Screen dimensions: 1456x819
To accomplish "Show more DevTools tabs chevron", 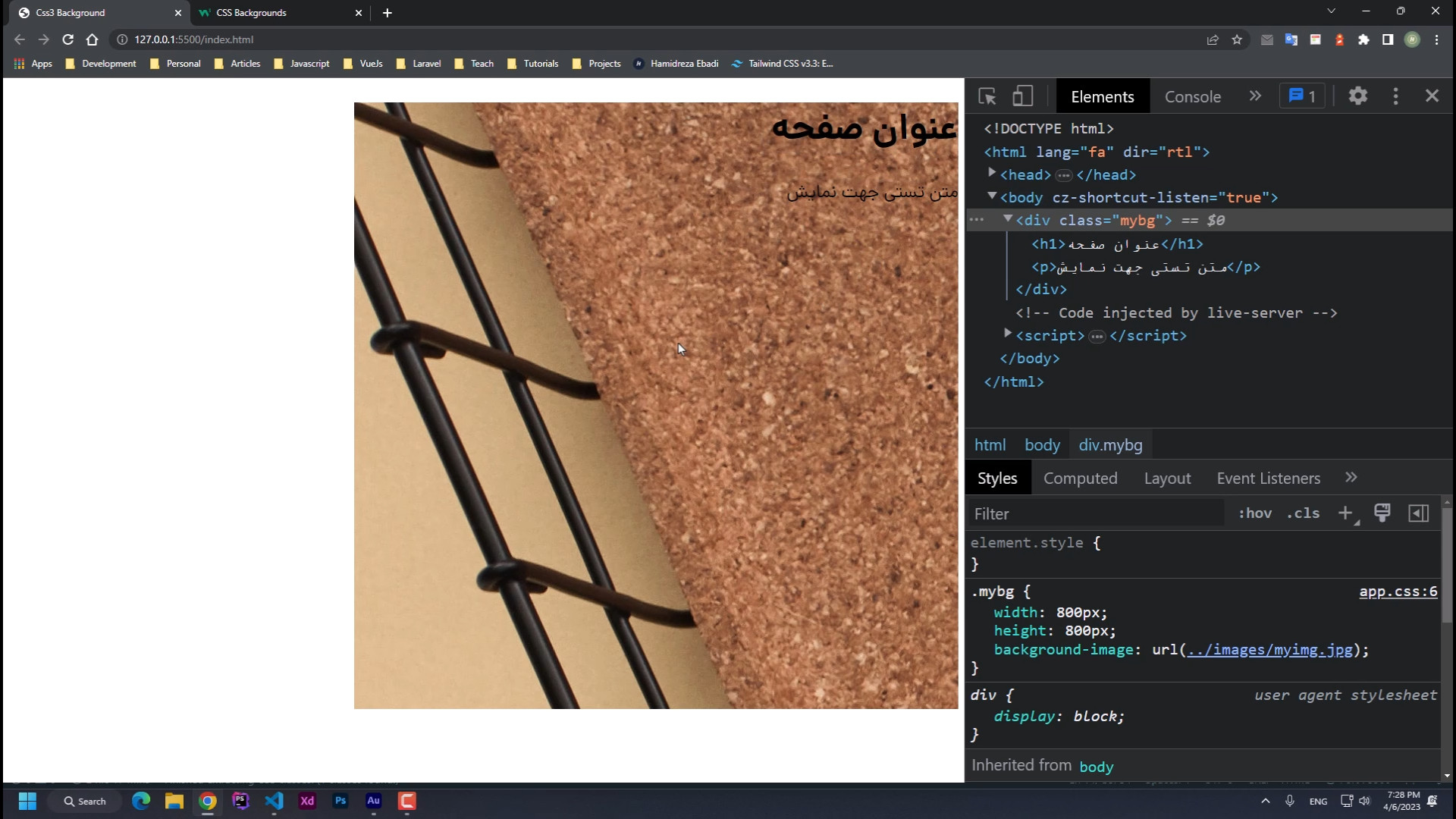I will tap(1255, 96).
